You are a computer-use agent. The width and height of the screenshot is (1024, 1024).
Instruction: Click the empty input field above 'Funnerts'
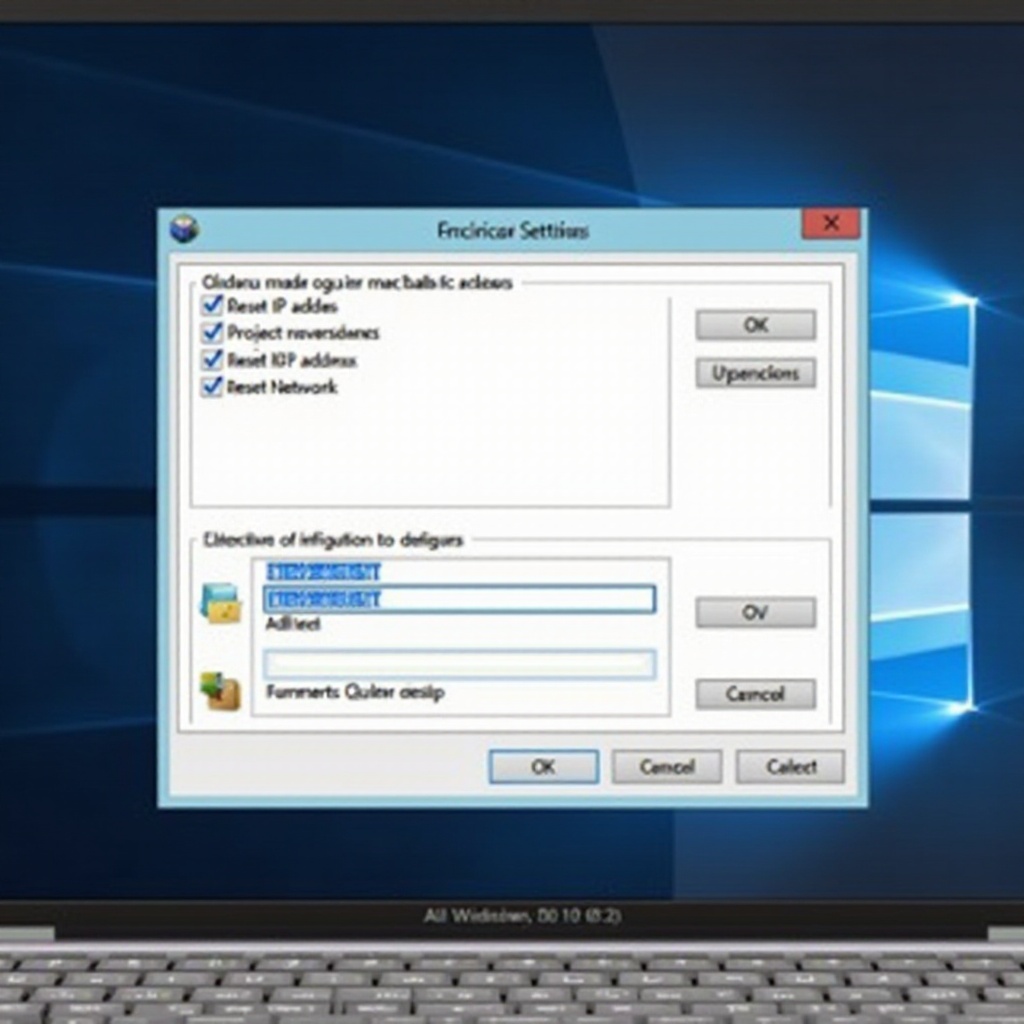[x=459, y=665]
